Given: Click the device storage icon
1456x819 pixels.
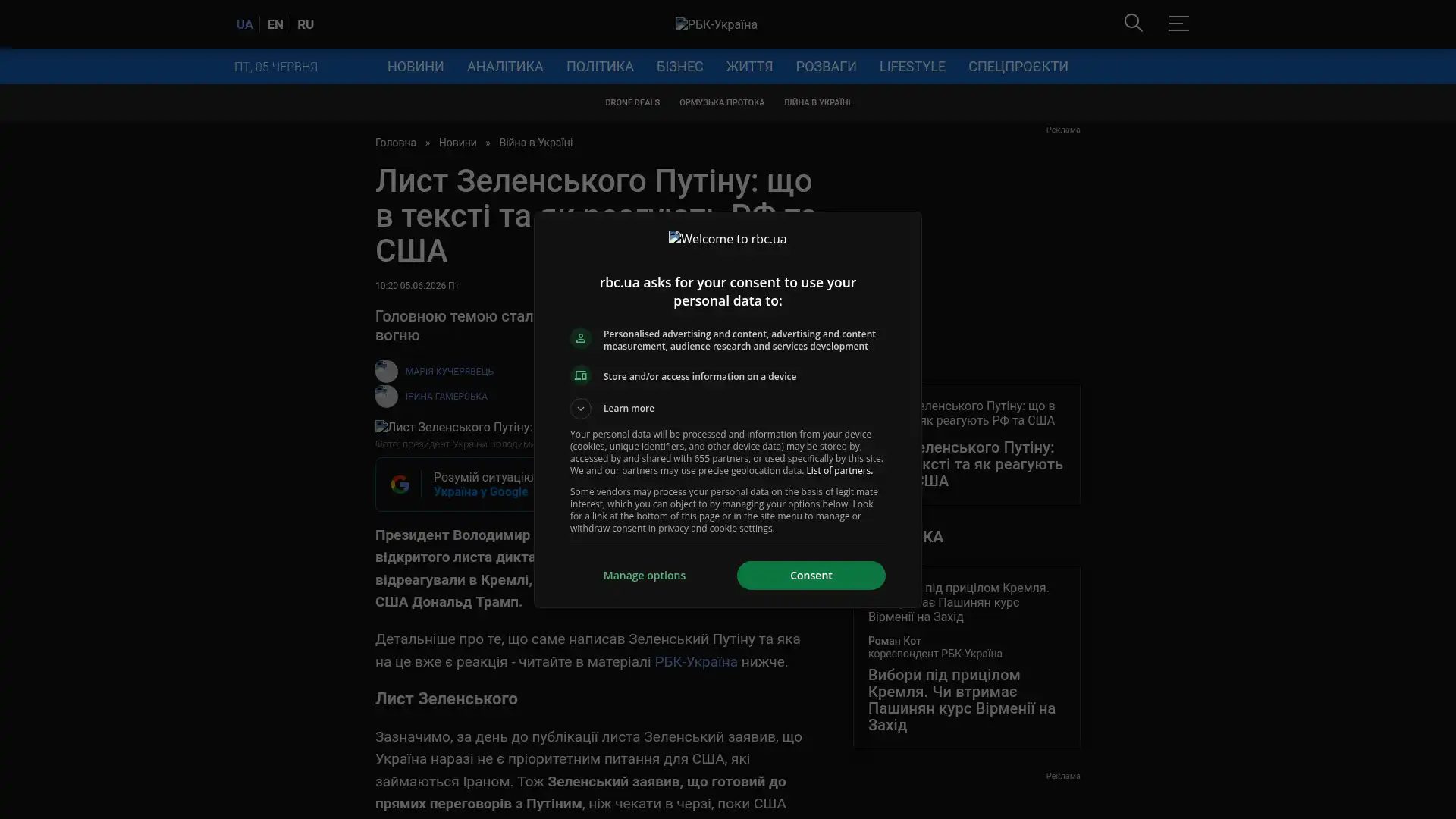Looking at the screenshot, I should coord(580,376).
